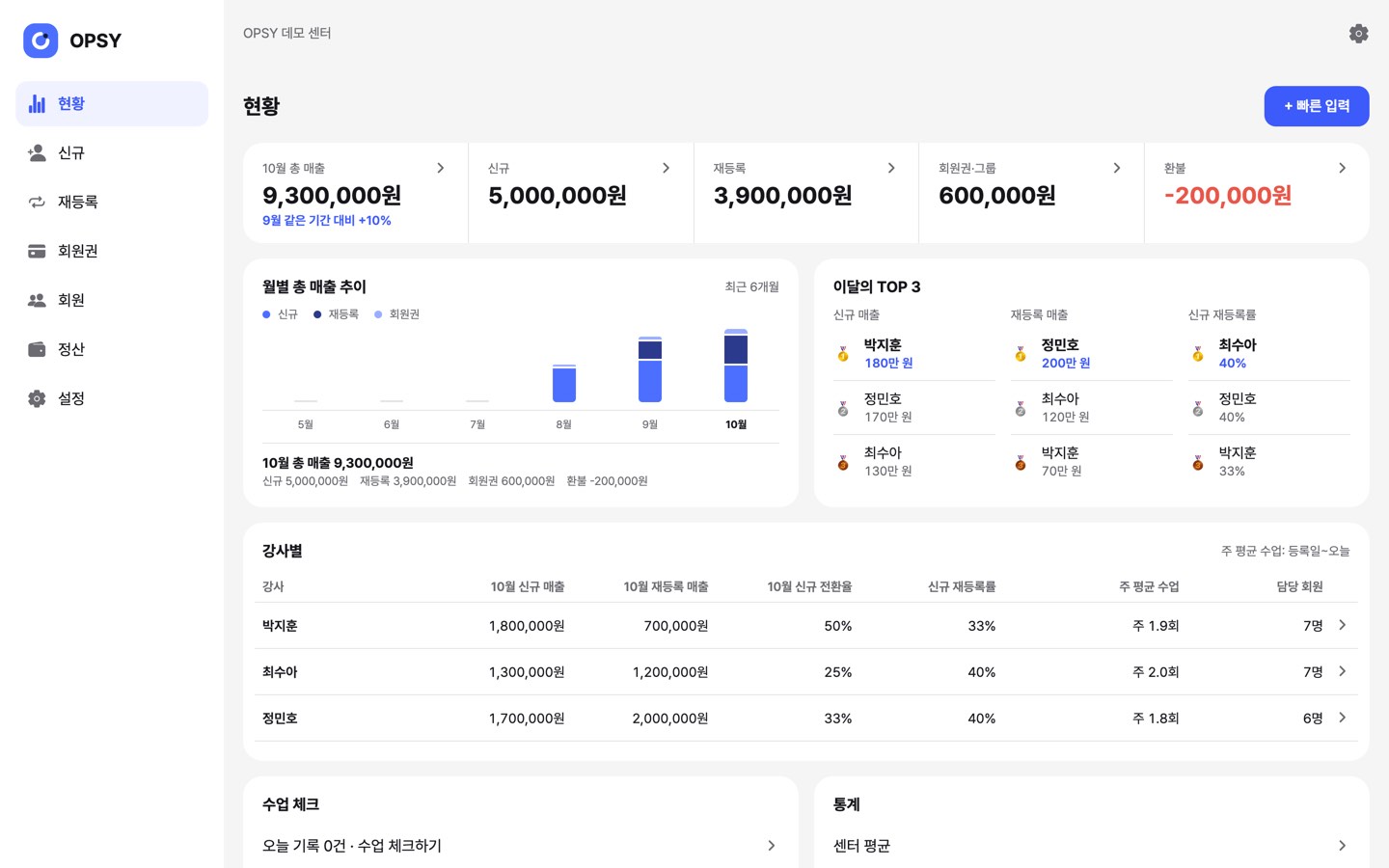Click silver medal icon beside 최수아 120만 원
Image resolution: width=1389 pixels, height=868 pixels.
coord(1021,408)
